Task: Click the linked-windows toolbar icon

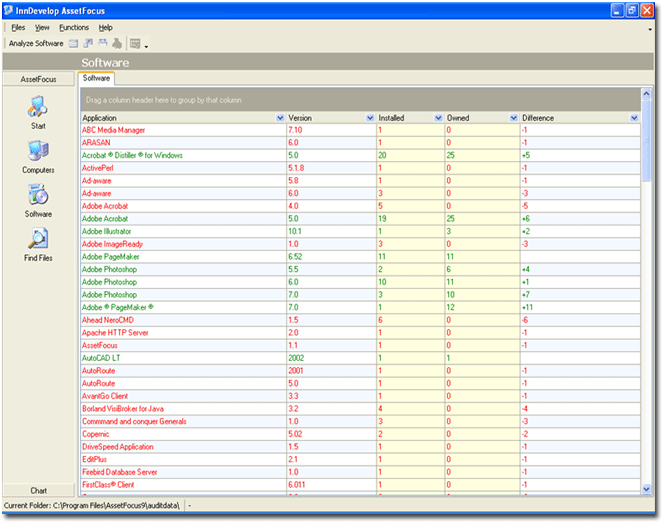Action: pos(88,43)
